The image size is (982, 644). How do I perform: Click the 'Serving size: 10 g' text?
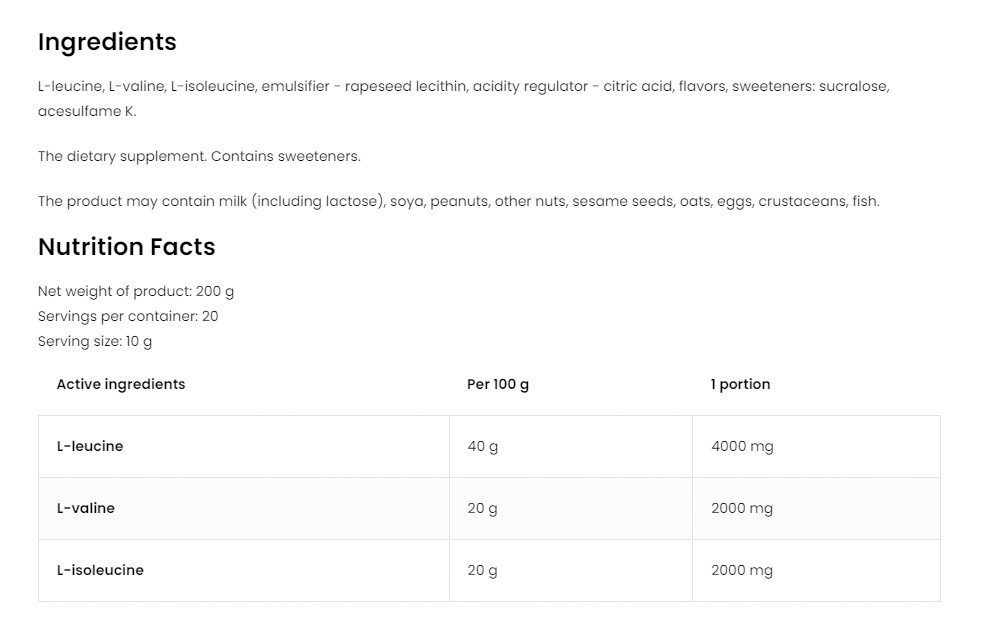tap(95, 341)
